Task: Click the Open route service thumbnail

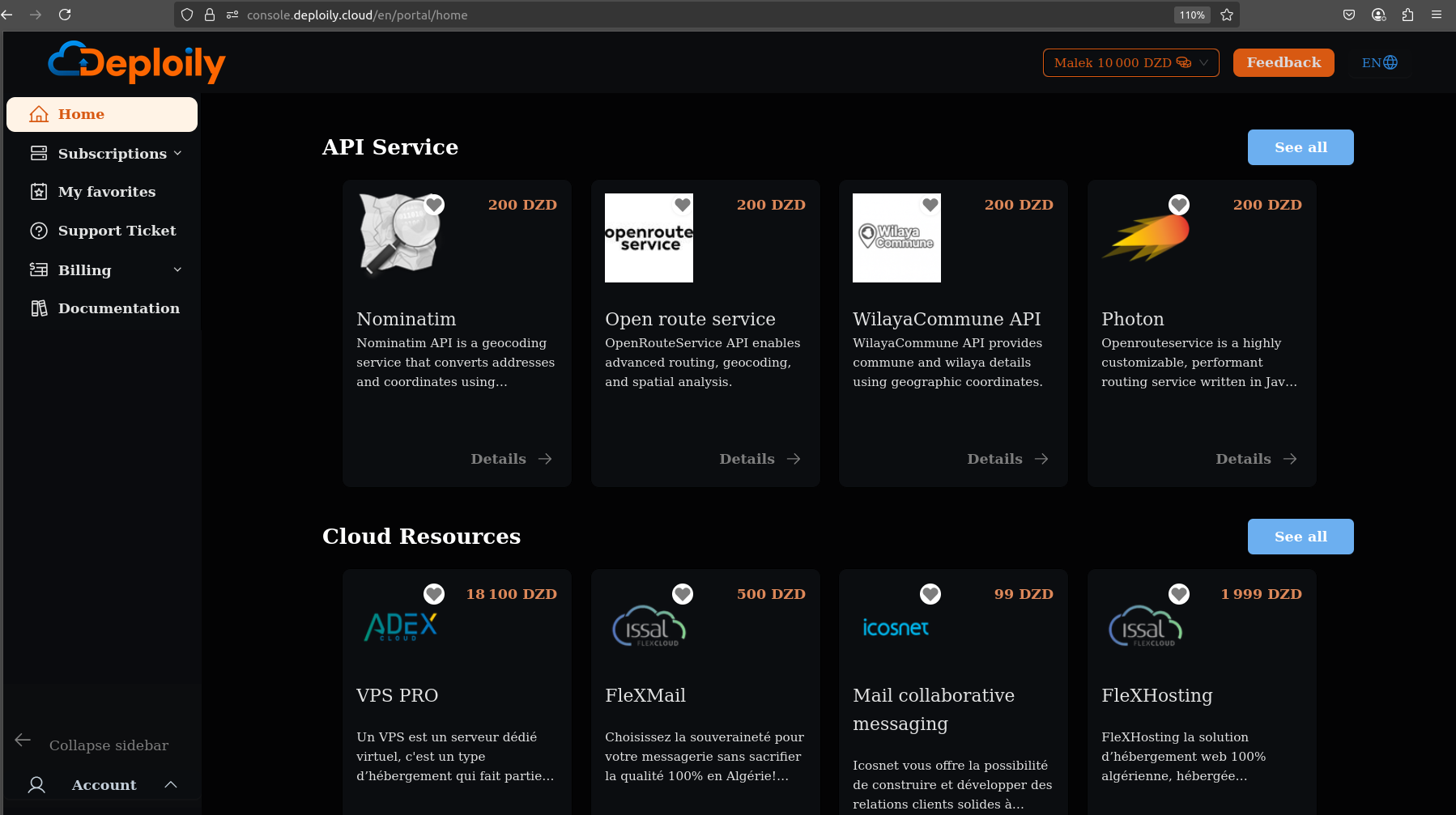Action: pos(649,238)
